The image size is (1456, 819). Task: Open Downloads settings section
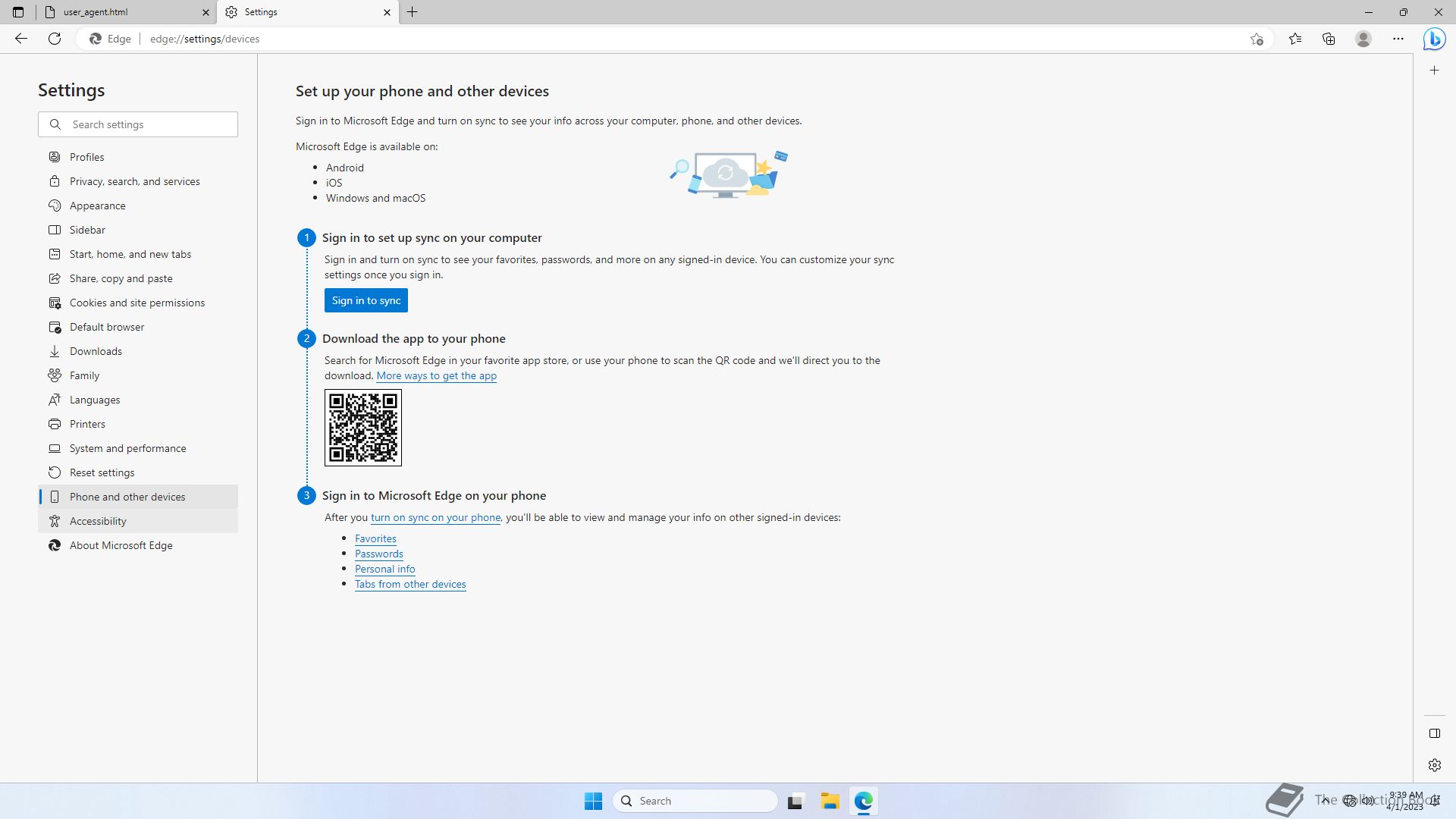pos(138,351)
